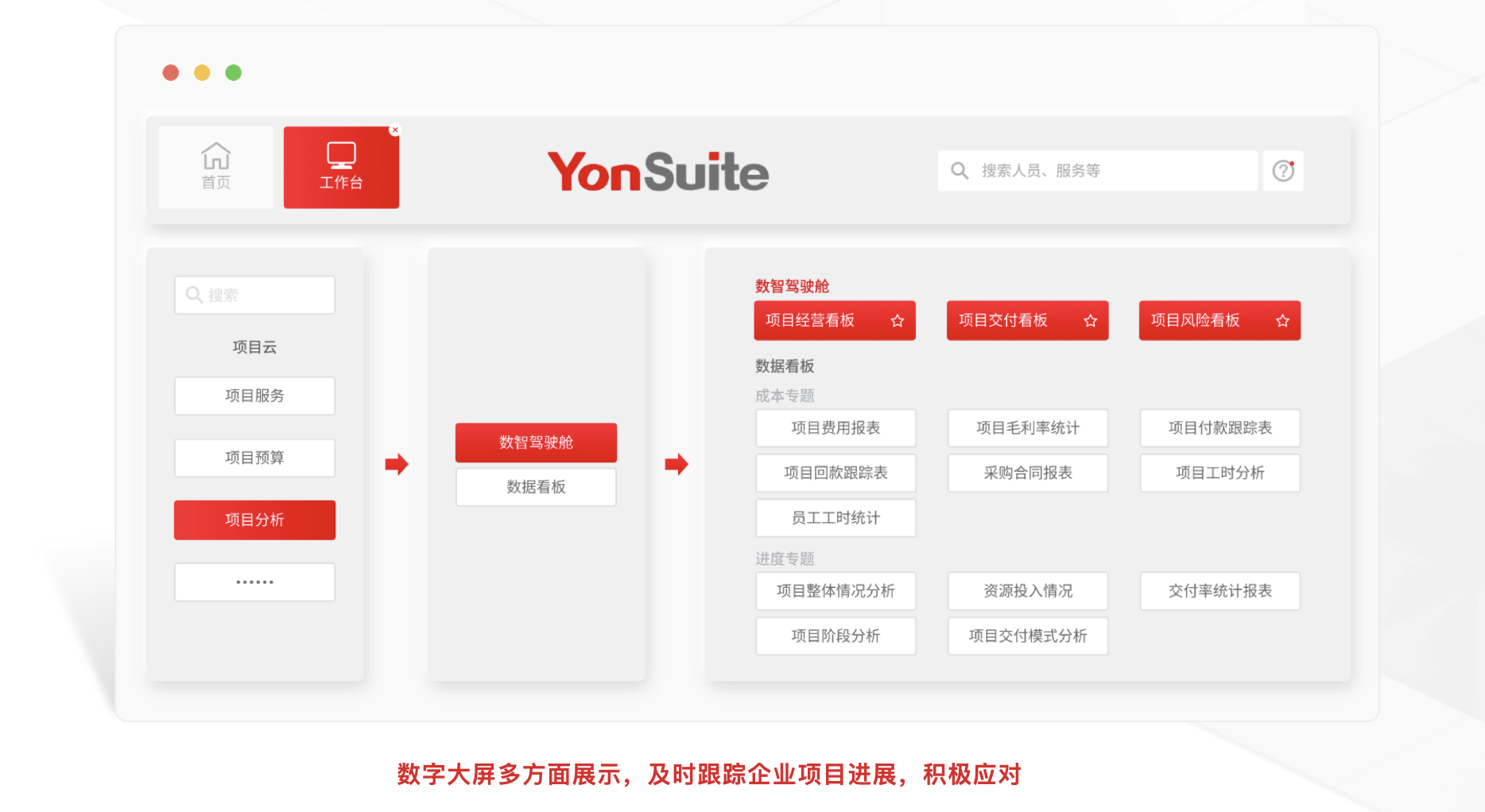
Task: Select 项目服务 in the left sidebar
Action: [x=254, y=396]
